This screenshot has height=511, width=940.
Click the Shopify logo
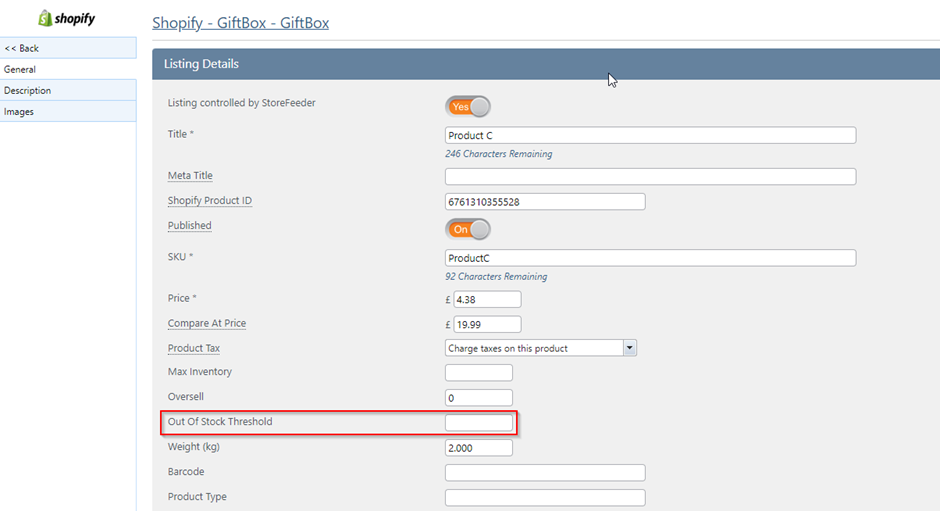click(x=67, y=19)
